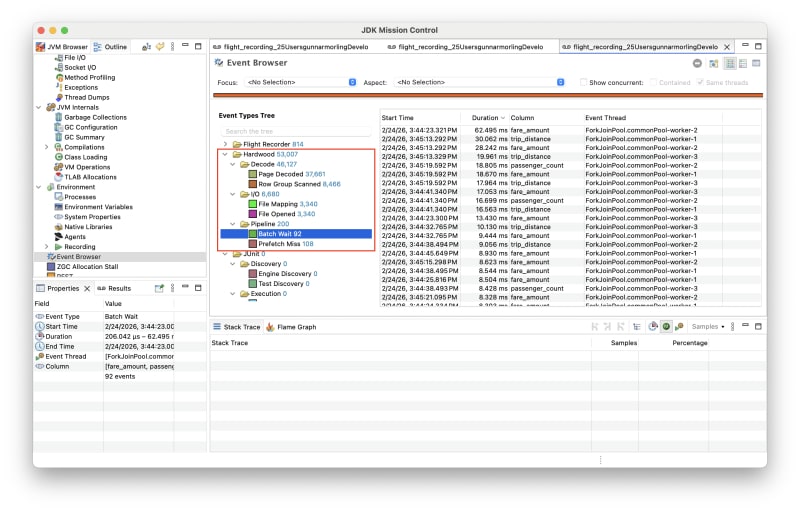Select the TLAB Allocations page
This screenshot has height=511, width=800.
tap(90, 177)
